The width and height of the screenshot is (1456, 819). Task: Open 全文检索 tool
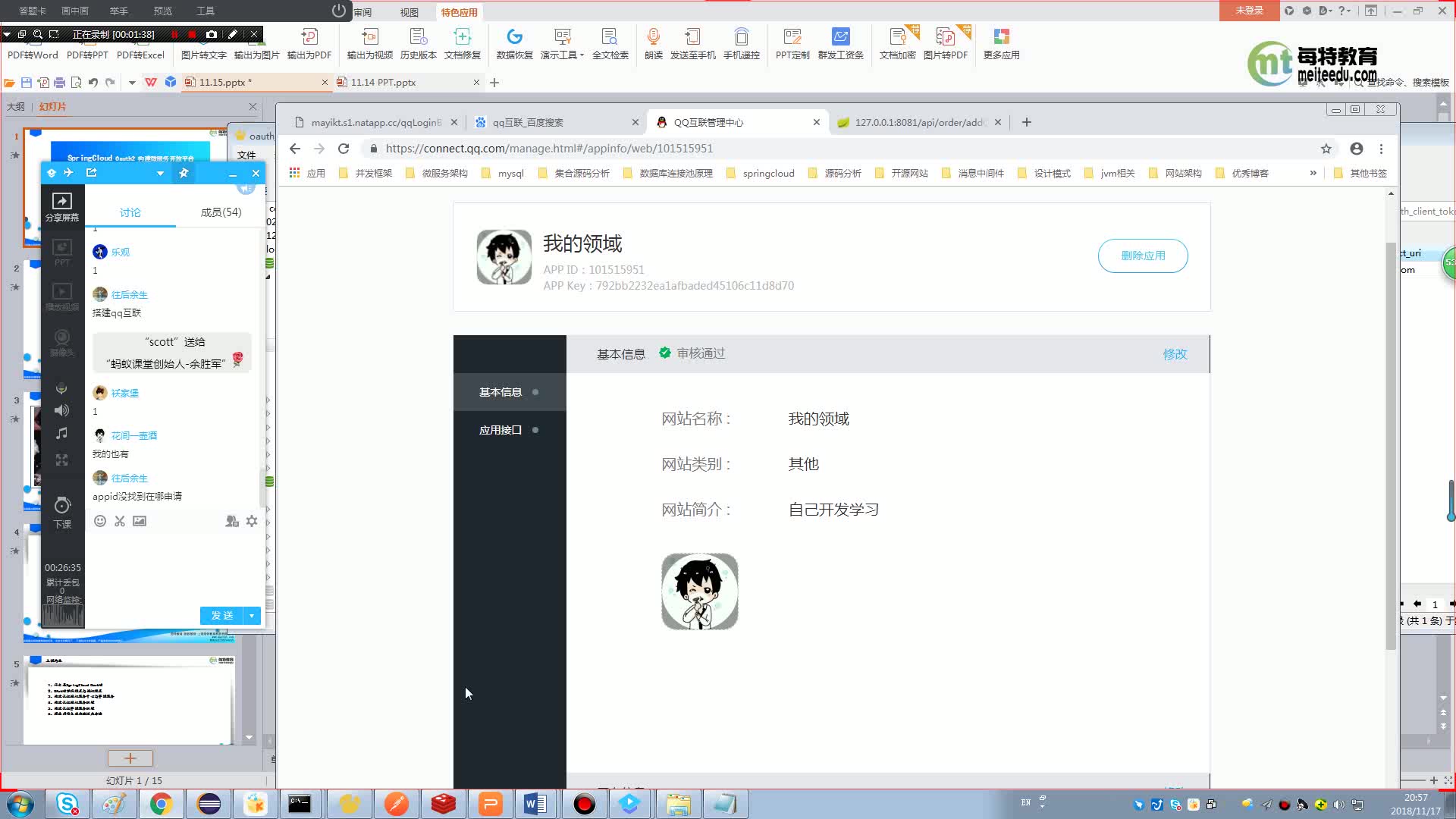[610, 44]
